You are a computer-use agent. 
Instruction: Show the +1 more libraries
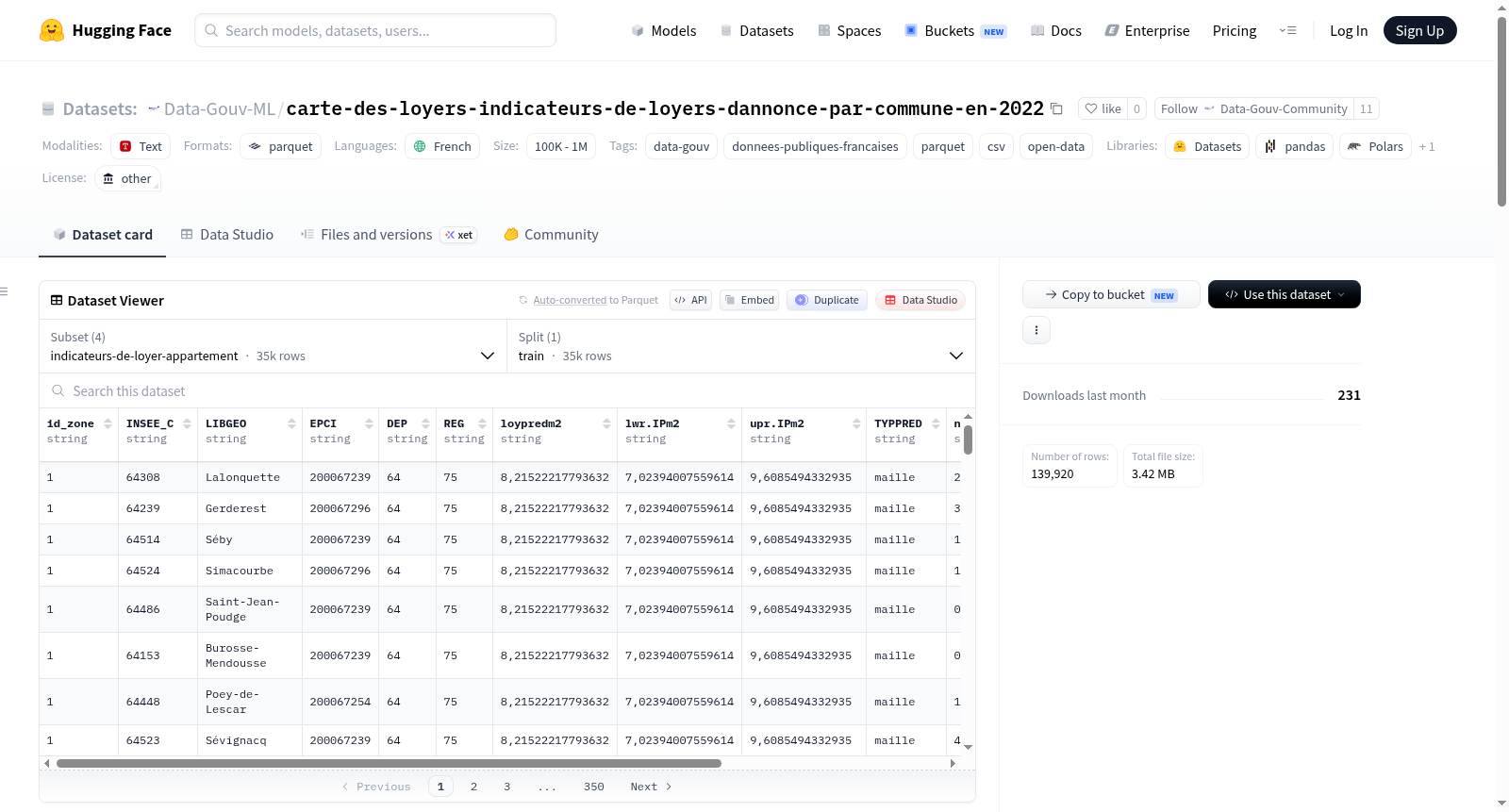(x=1427, y=146)
